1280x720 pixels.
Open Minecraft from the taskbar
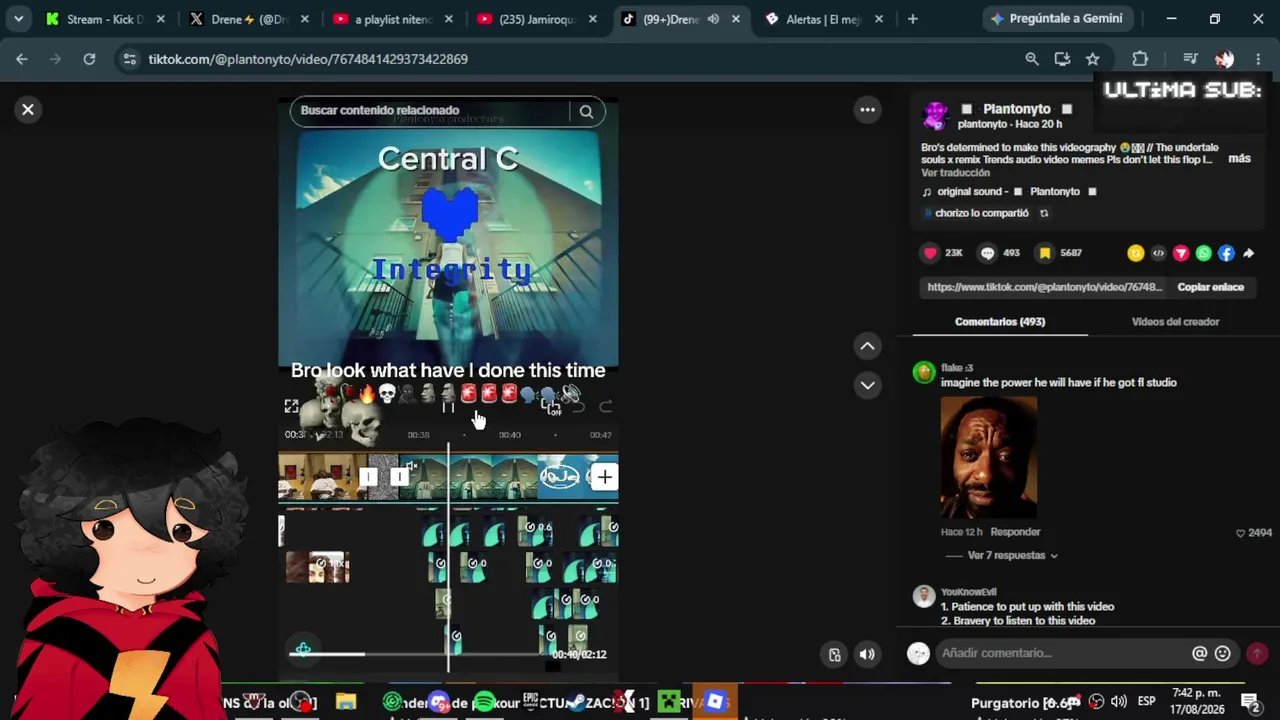point(669,703)
